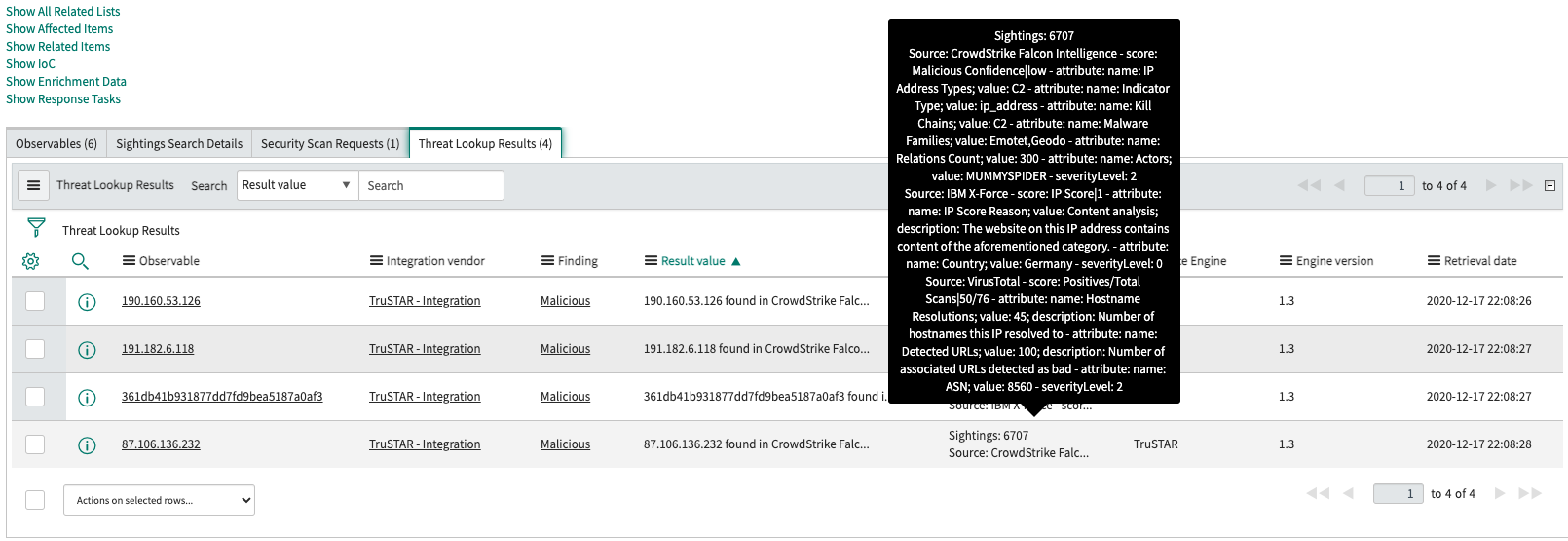This screenshot has height=541, width=1568.
Task: Open the list context menu hamburger icon
Action: tap(33, 185)
